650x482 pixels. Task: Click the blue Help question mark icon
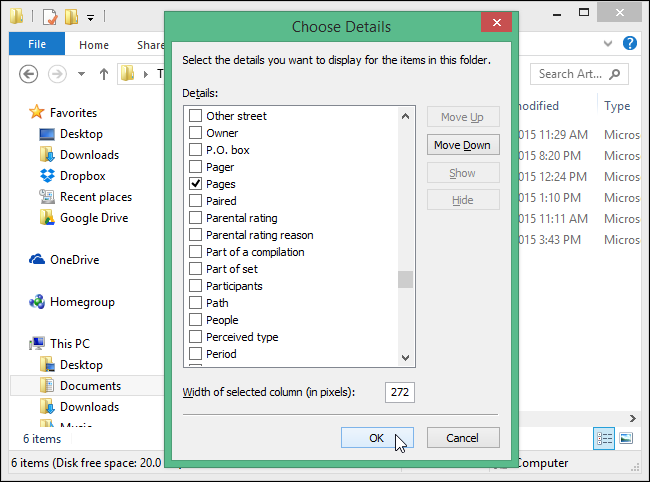pos(630,44)
